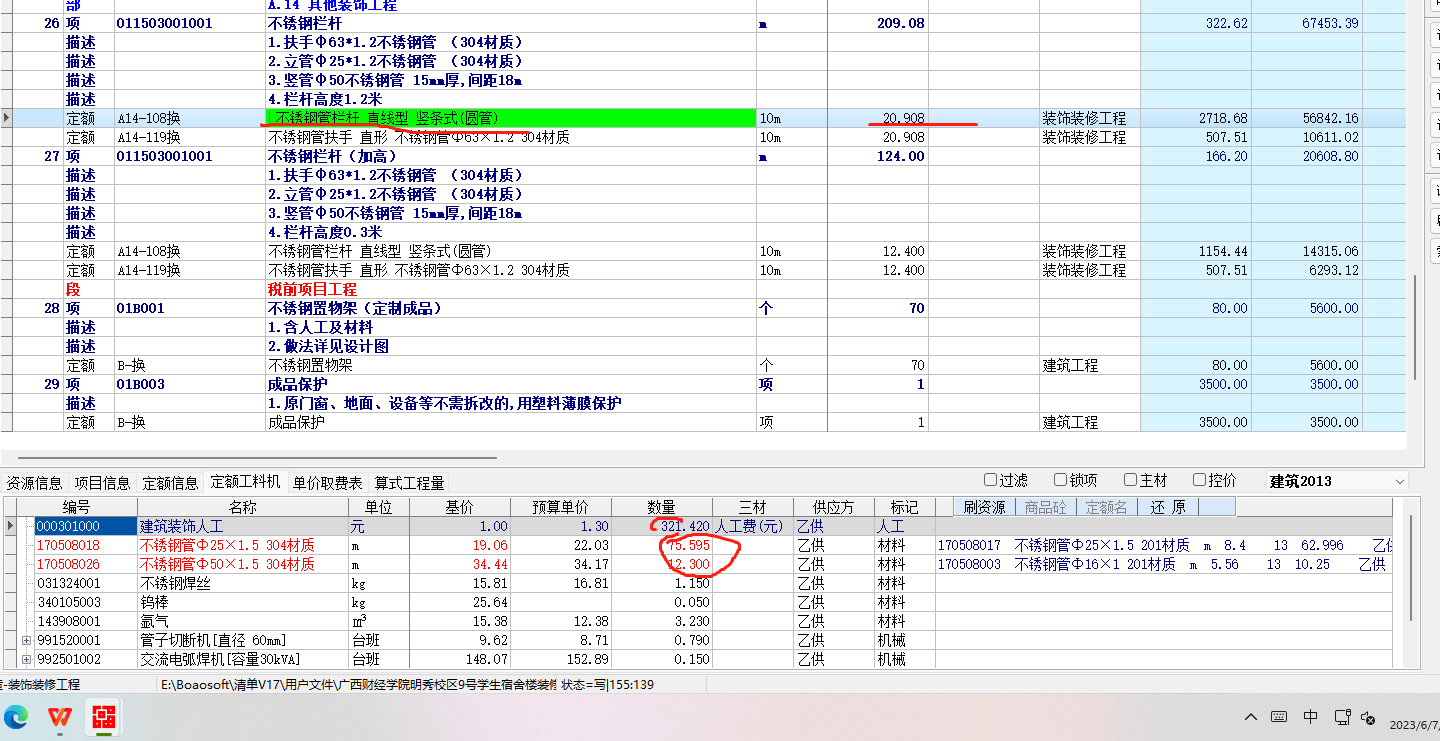Click description 1.含人工及材料
This screenshot has height=741, width=1440.
click(320, 327)
